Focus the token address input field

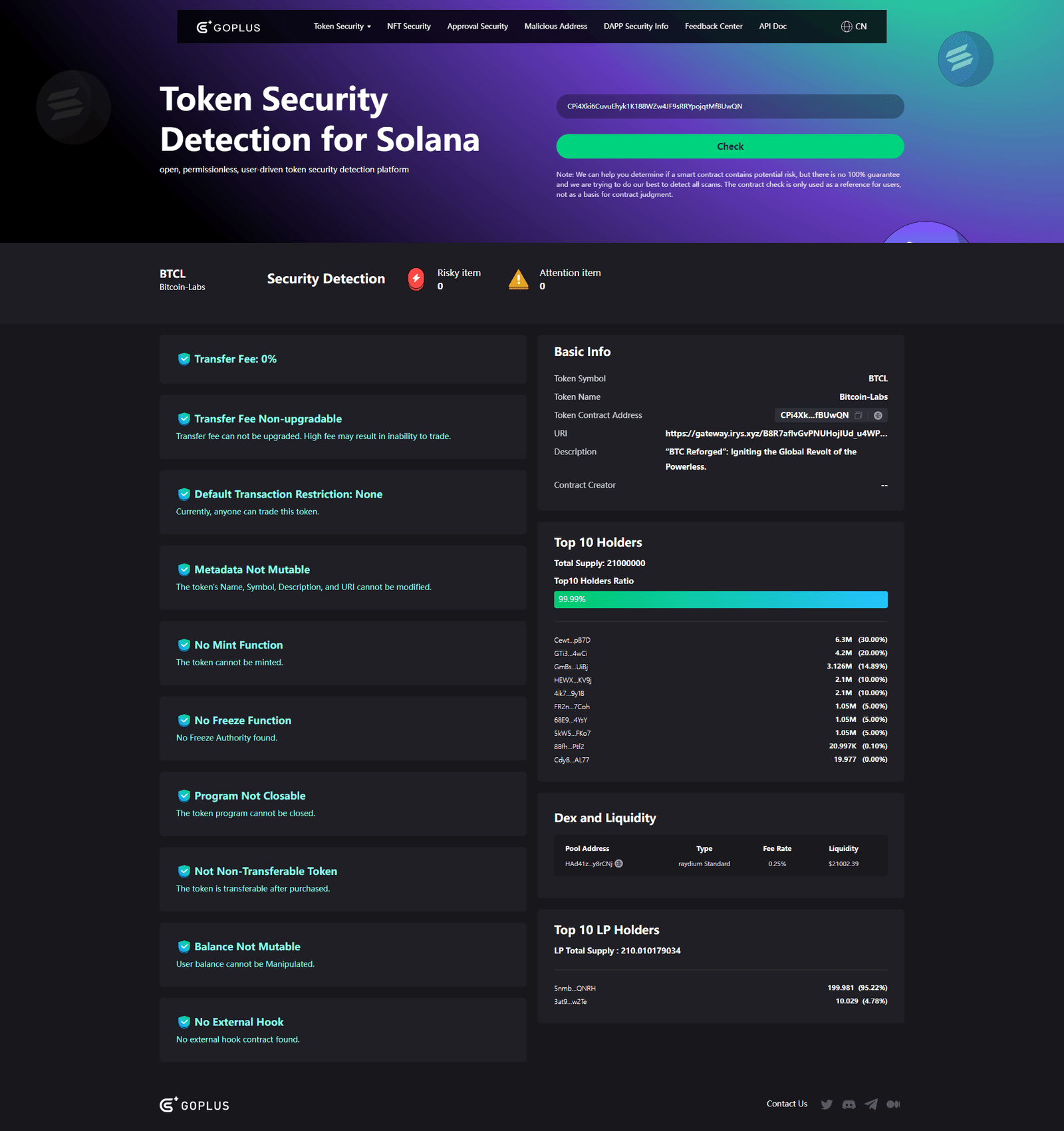click(x=730, y=106)
